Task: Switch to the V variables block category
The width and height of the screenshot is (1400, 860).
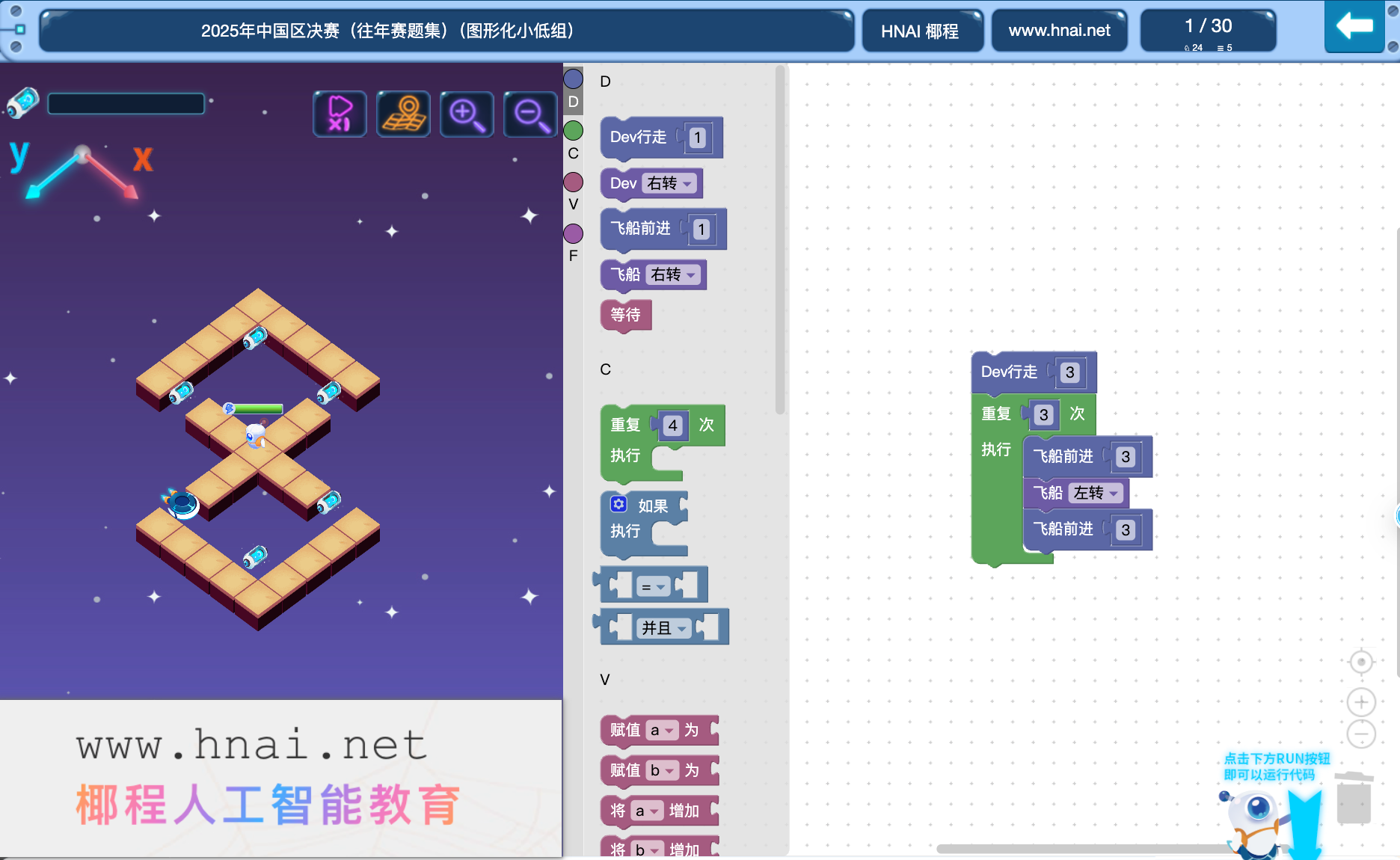Action: click(573, 182)
